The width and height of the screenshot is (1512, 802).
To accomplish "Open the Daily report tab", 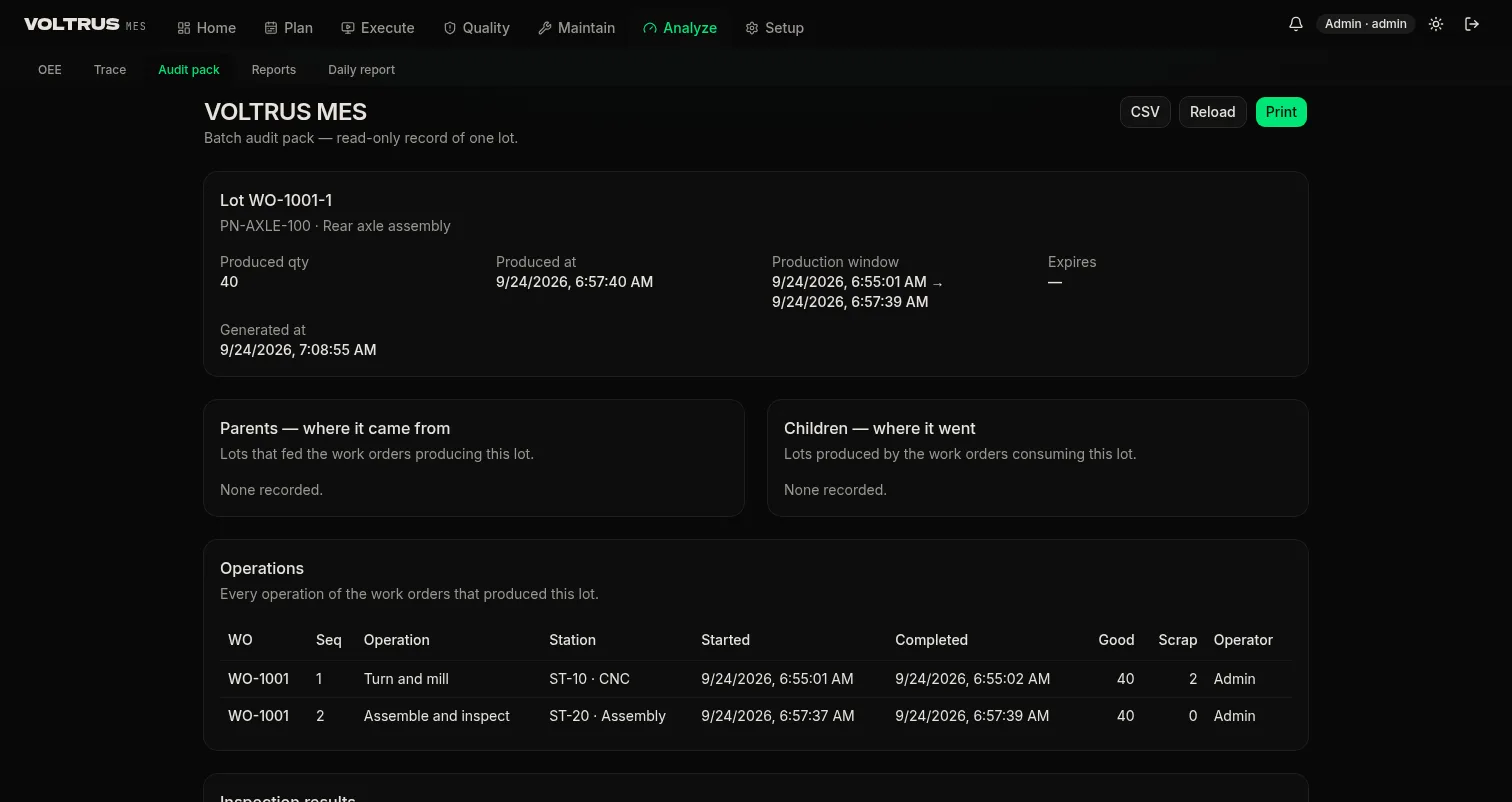I will point(361,69).
